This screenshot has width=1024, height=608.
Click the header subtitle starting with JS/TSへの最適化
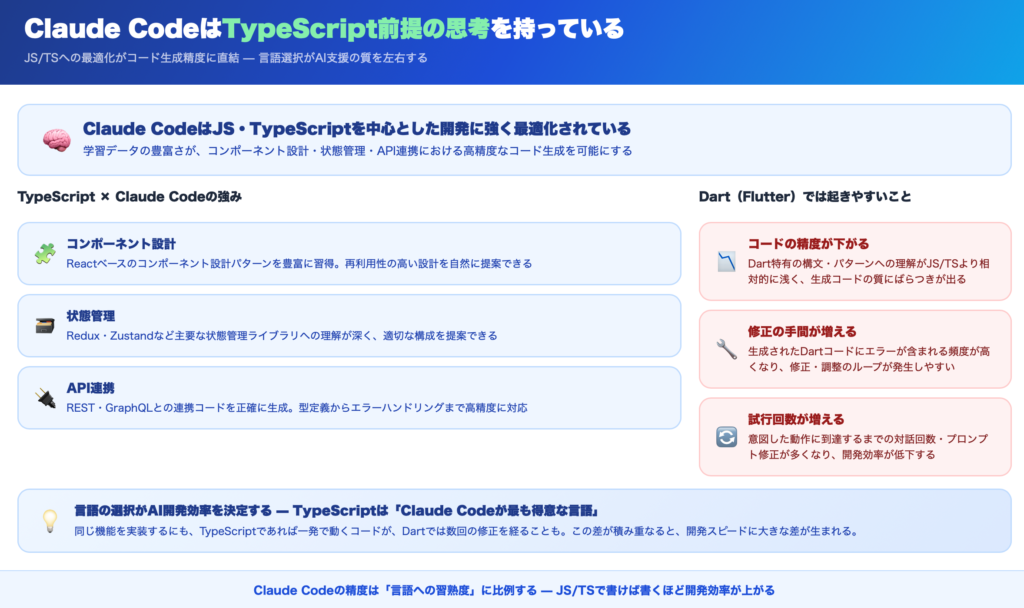(225, 58)
